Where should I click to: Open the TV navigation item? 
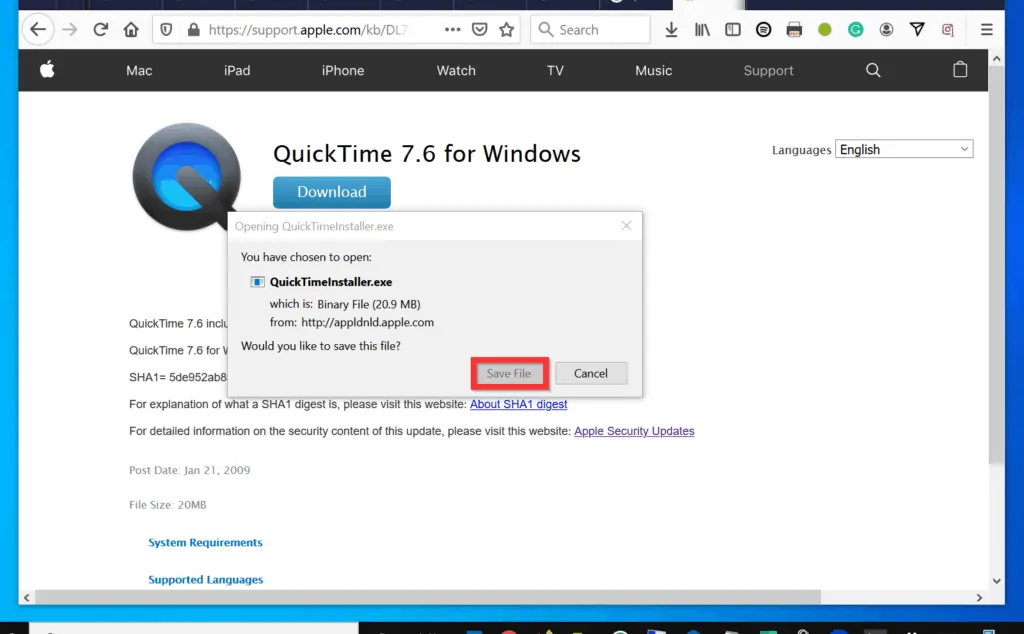click(x=555, y=71)
